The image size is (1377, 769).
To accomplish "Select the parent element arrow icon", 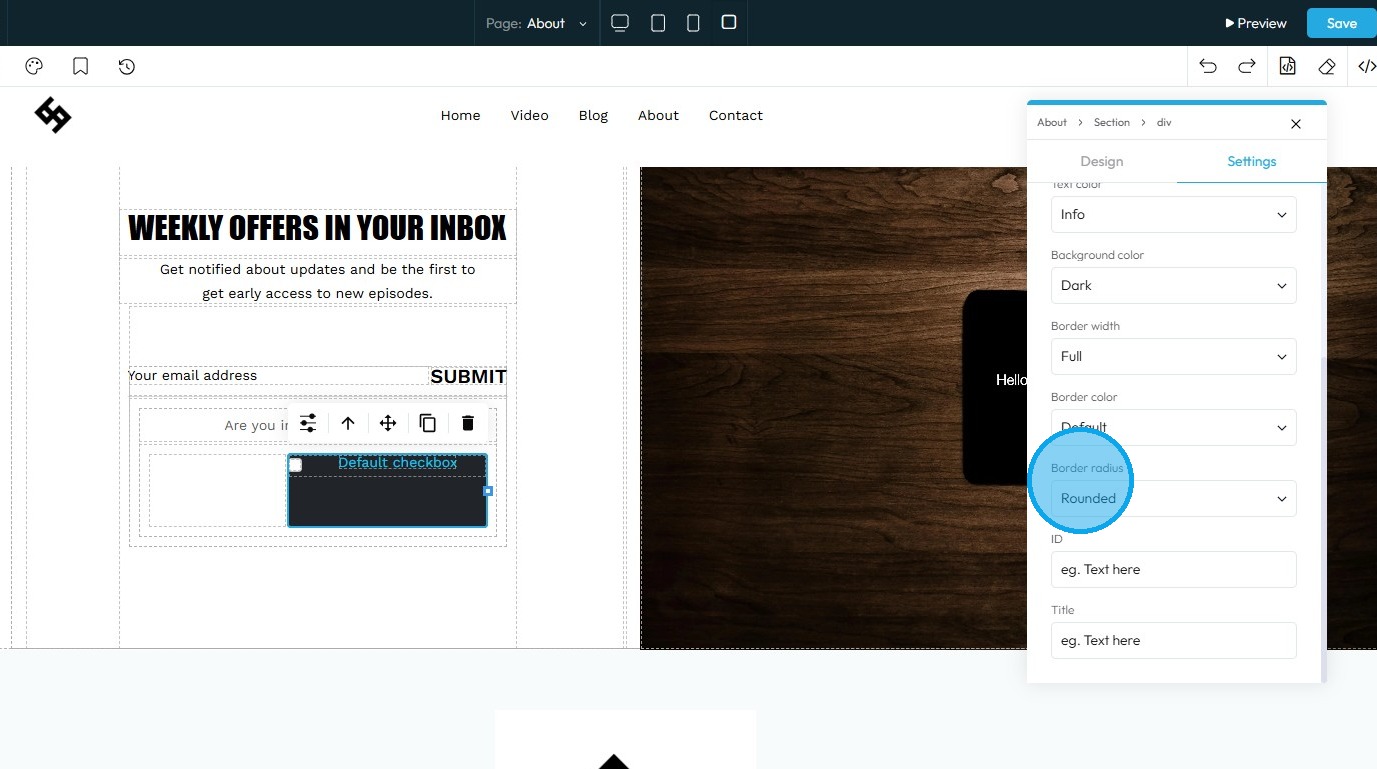I will tap(348, 423).
